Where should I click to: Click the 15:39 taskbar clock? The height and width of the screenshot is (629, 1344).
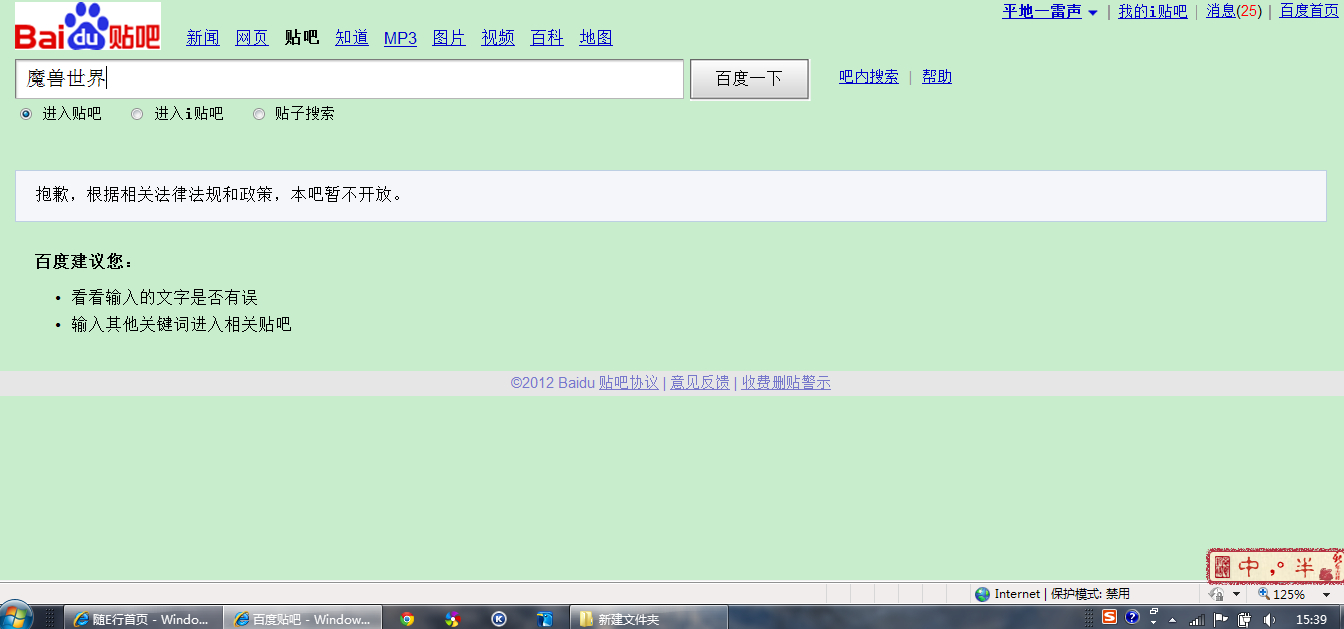click(x=1311, y=620)
